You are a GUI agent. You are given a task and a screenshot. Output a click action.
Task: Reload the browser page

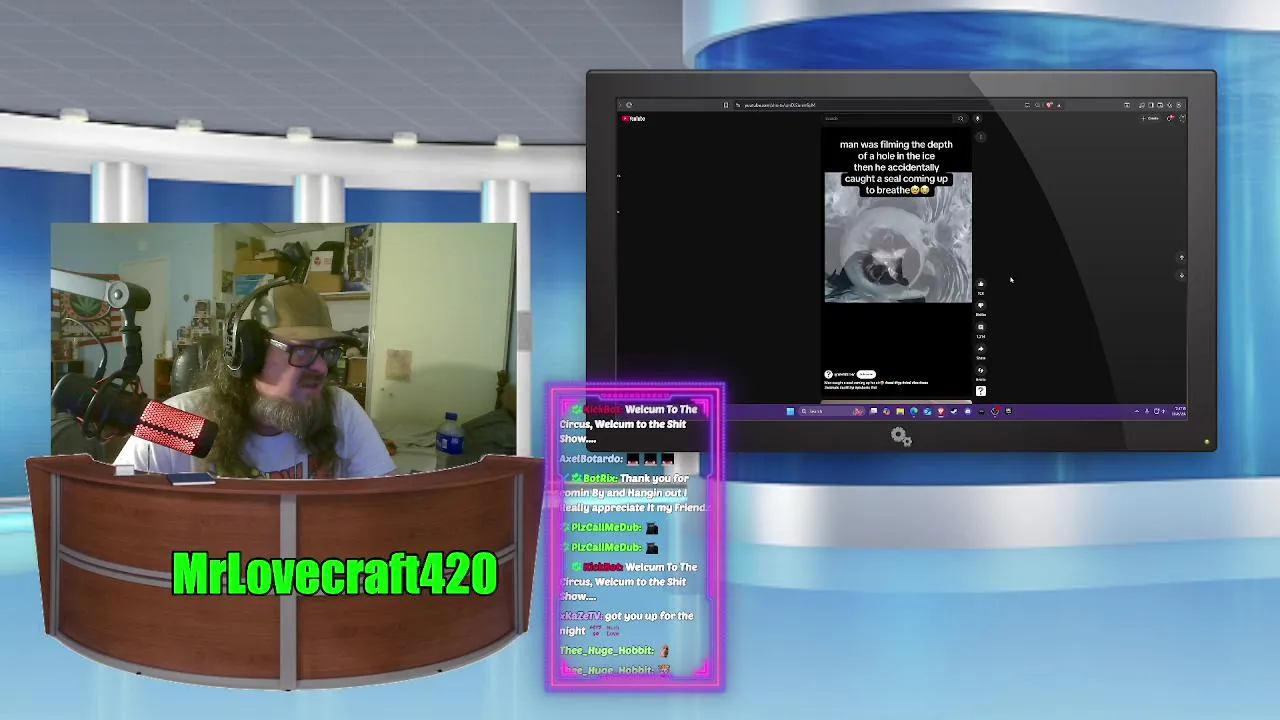point(629,105)
